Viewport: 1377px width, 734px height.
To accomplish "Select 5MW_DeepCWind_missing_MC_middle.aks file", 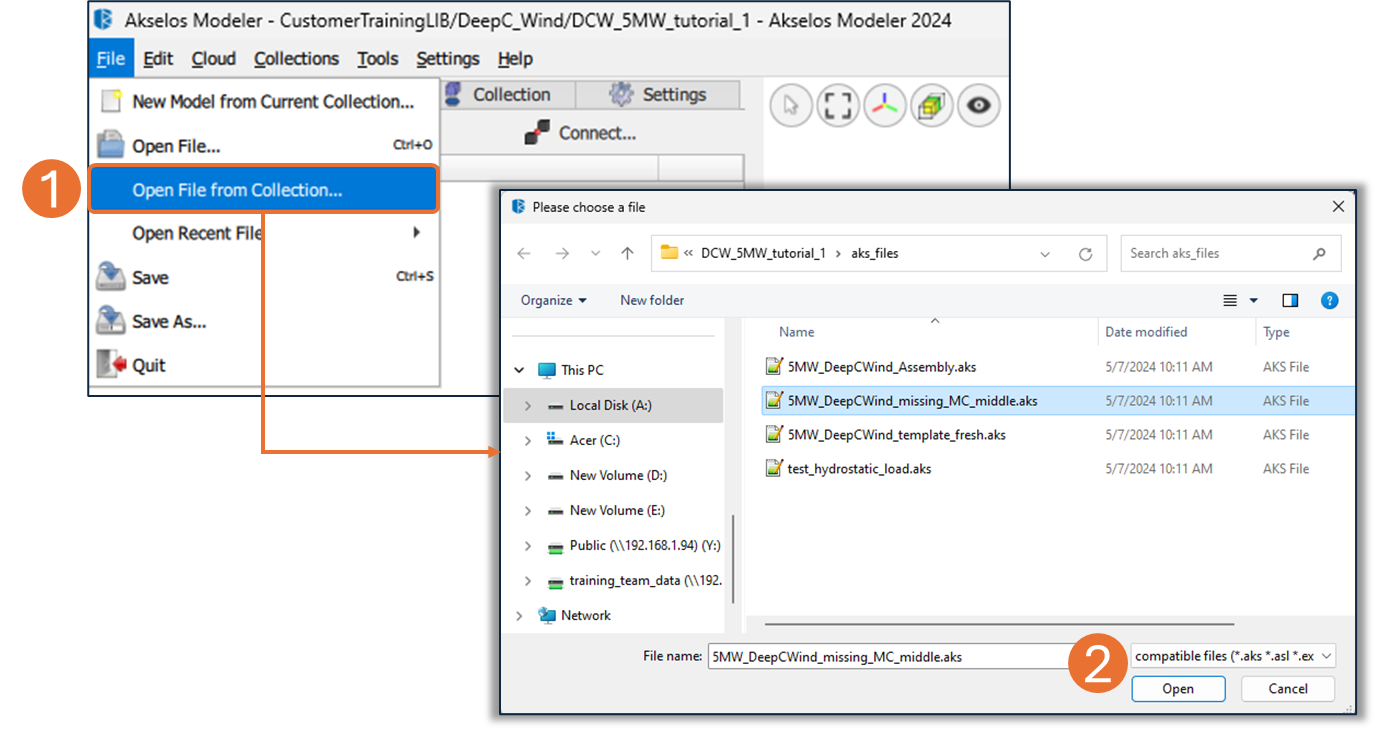I will tap(1056, 401).
